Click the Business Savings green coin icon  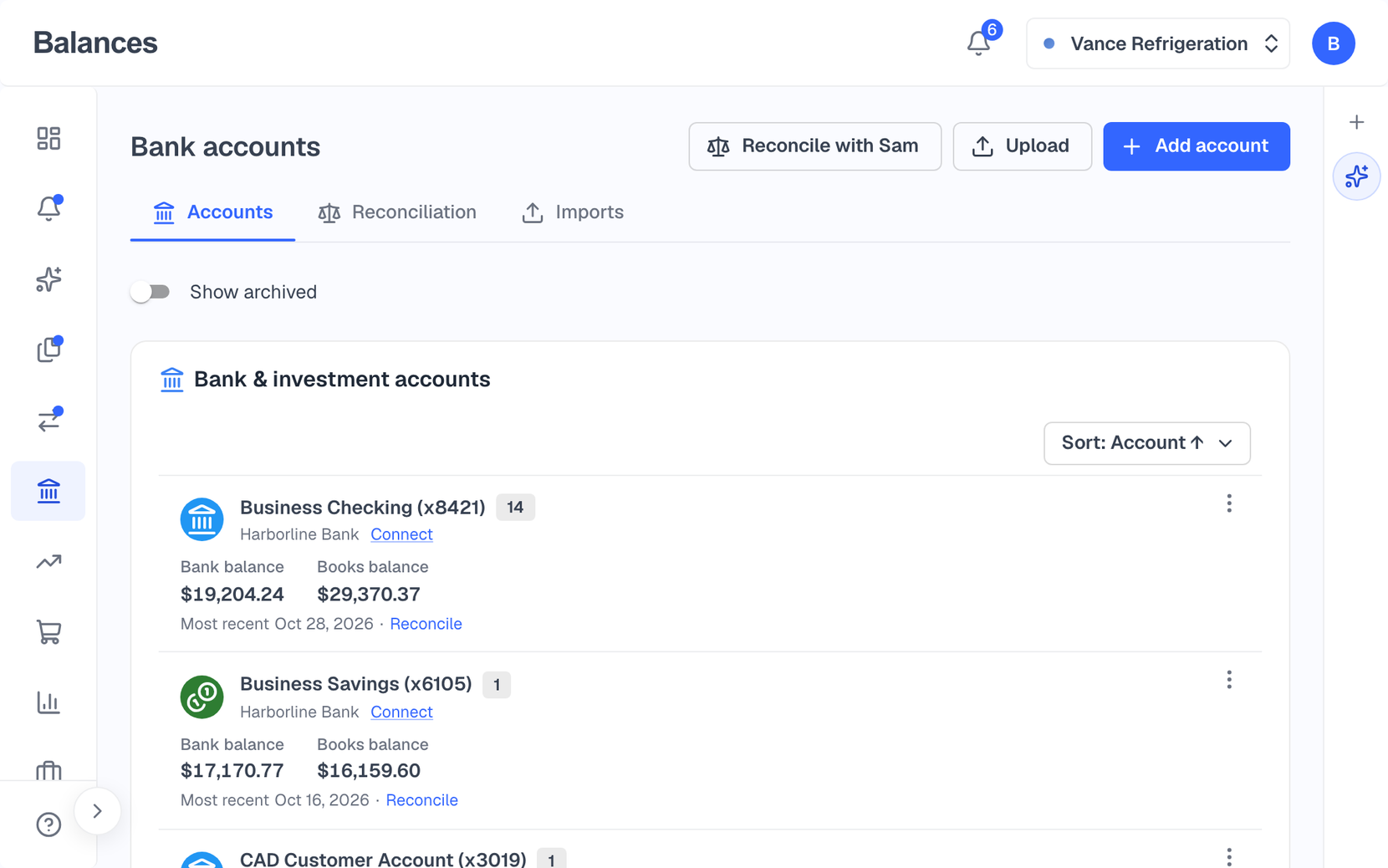[x=202, y=697]
